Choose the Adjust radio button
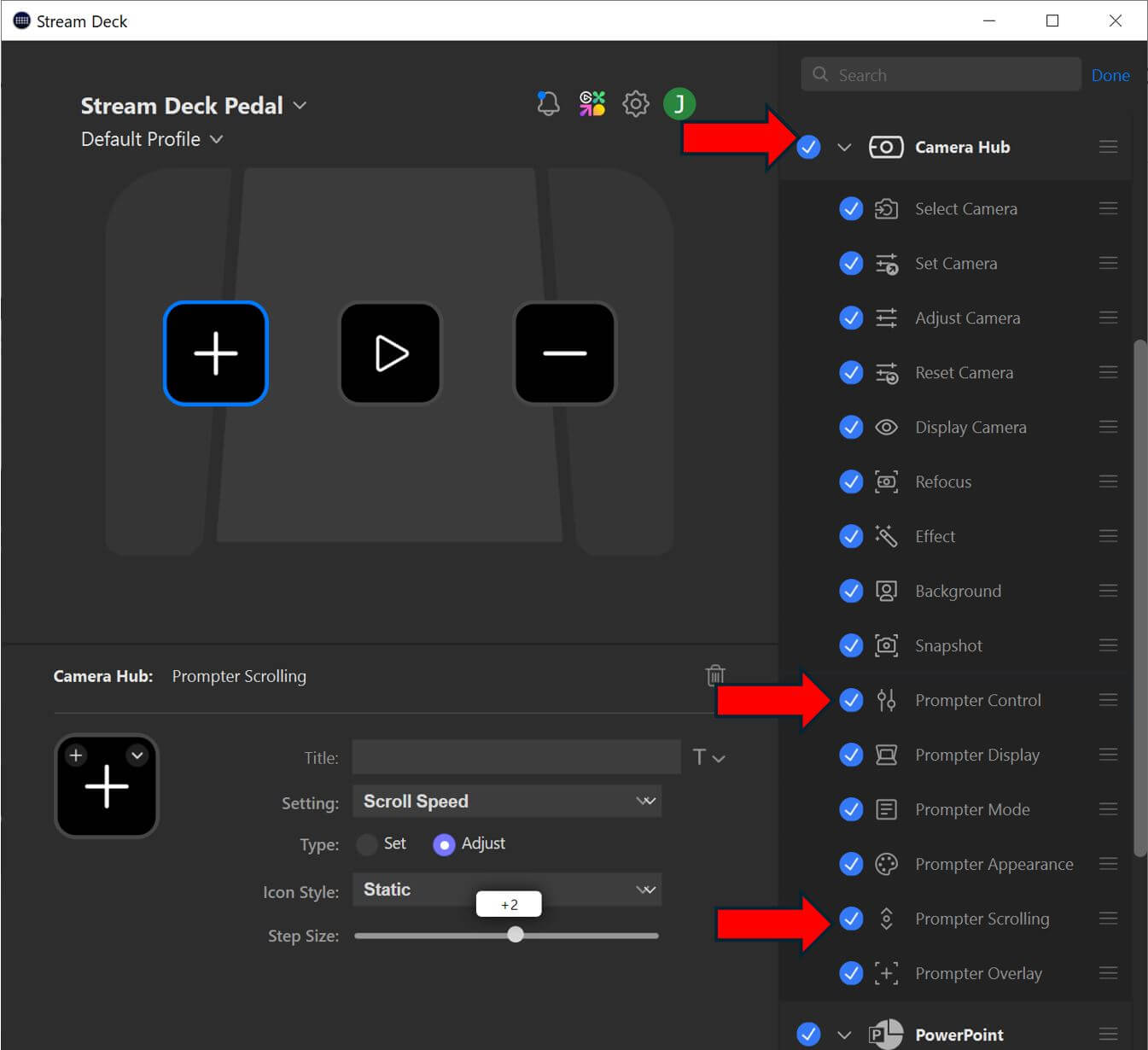Viewport: 1148px width, 1050px height. (444, 844)
